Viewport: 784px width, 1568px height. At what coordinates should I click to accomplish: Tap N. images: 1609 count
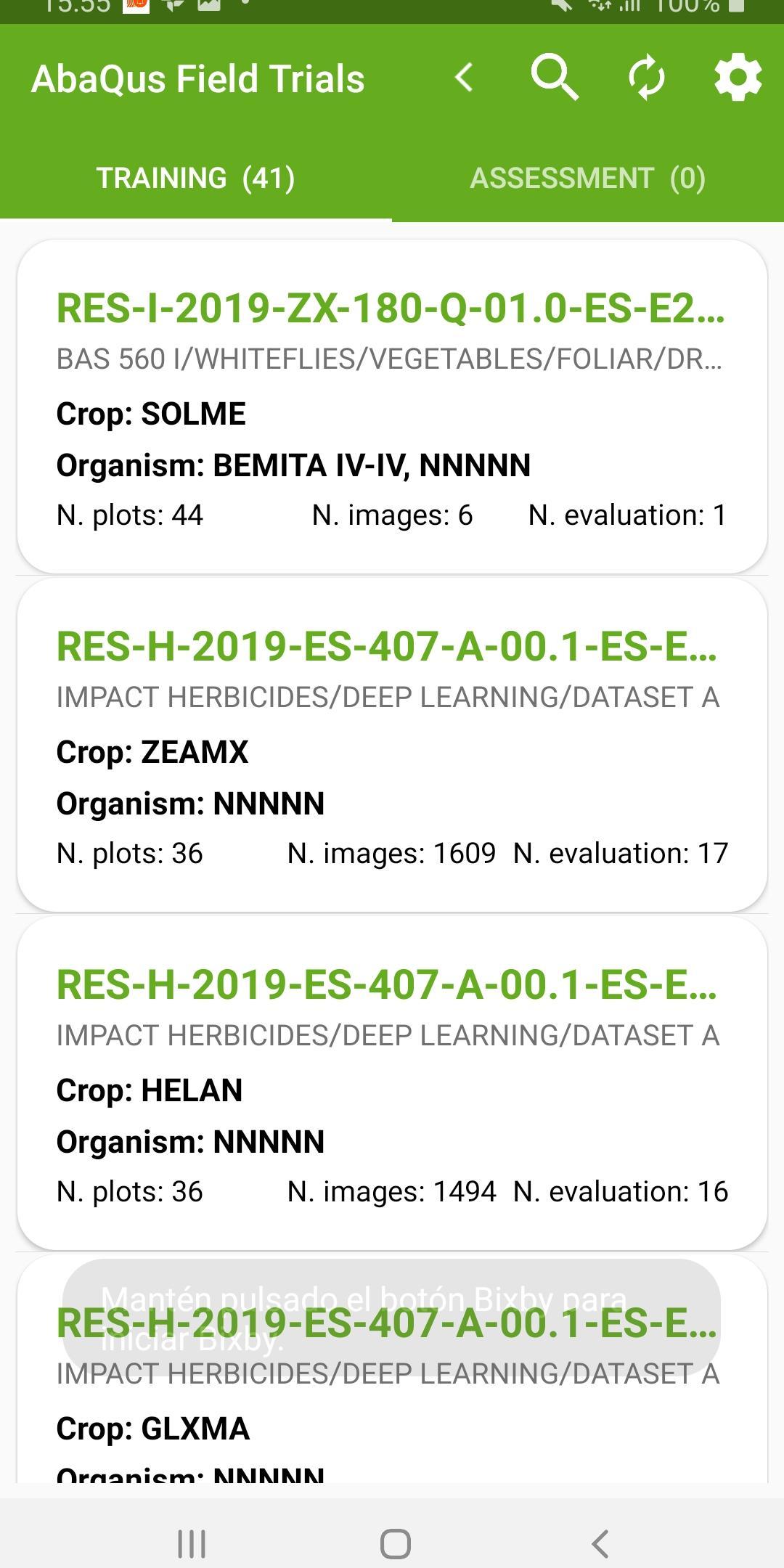click(x=391, y=853)
